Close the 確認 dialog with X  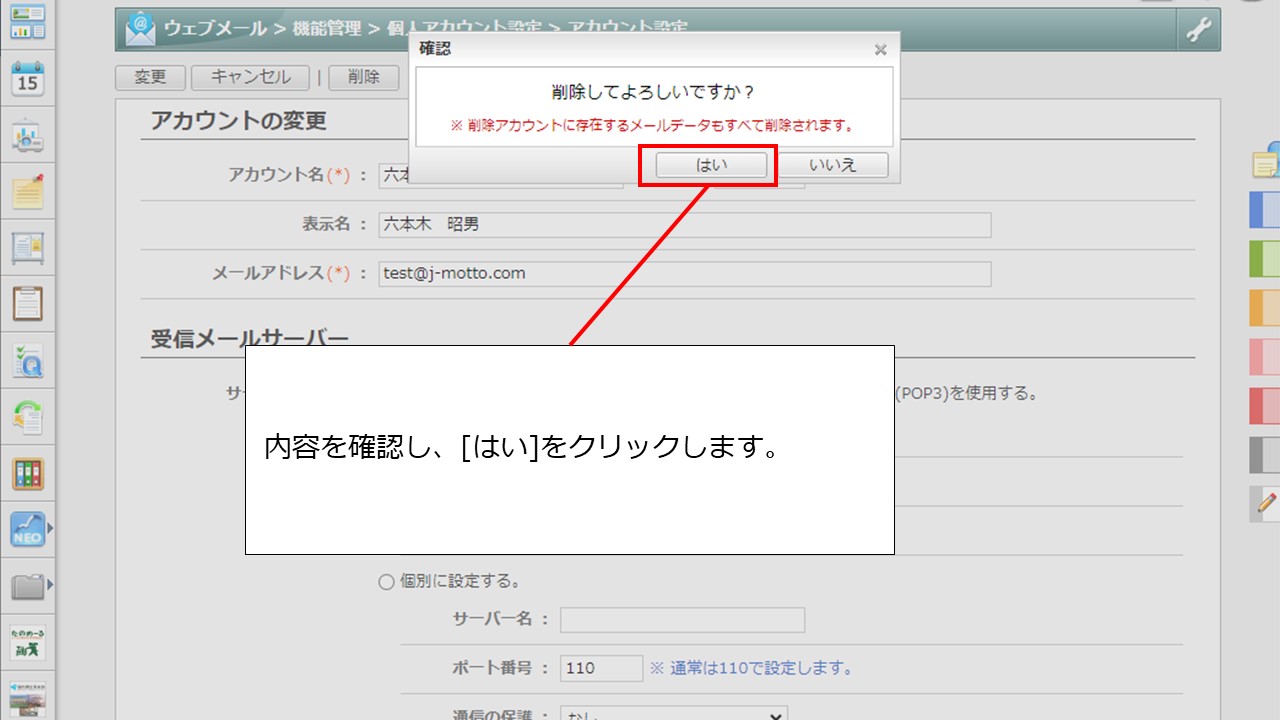click(x=880, y=49)
